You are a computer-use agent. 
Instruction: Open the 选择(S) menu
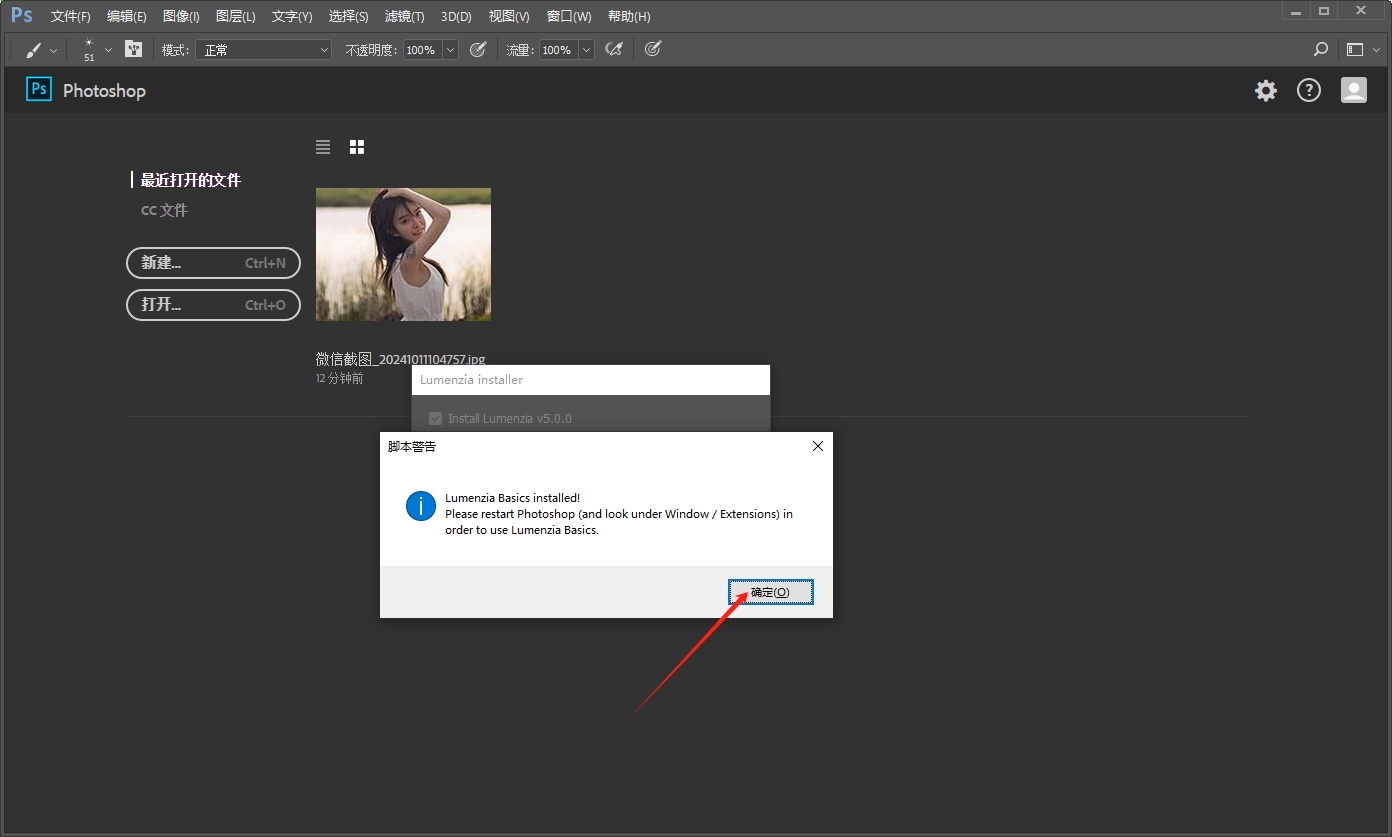click(348, 16)
